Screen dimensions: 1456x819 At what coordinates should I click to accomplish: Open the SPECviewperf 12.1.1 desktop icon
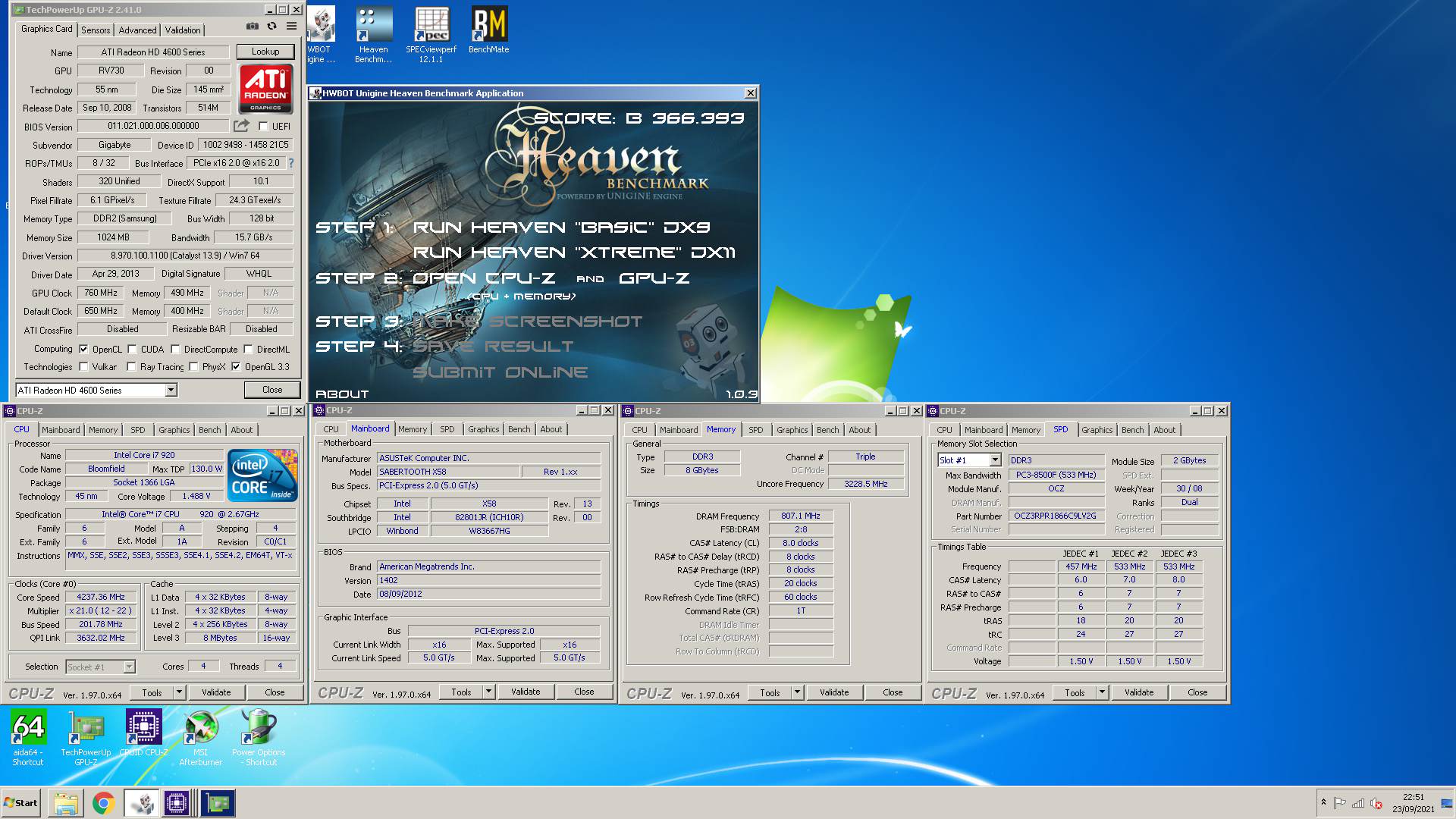pyautogui.click(x=431, y=35)
